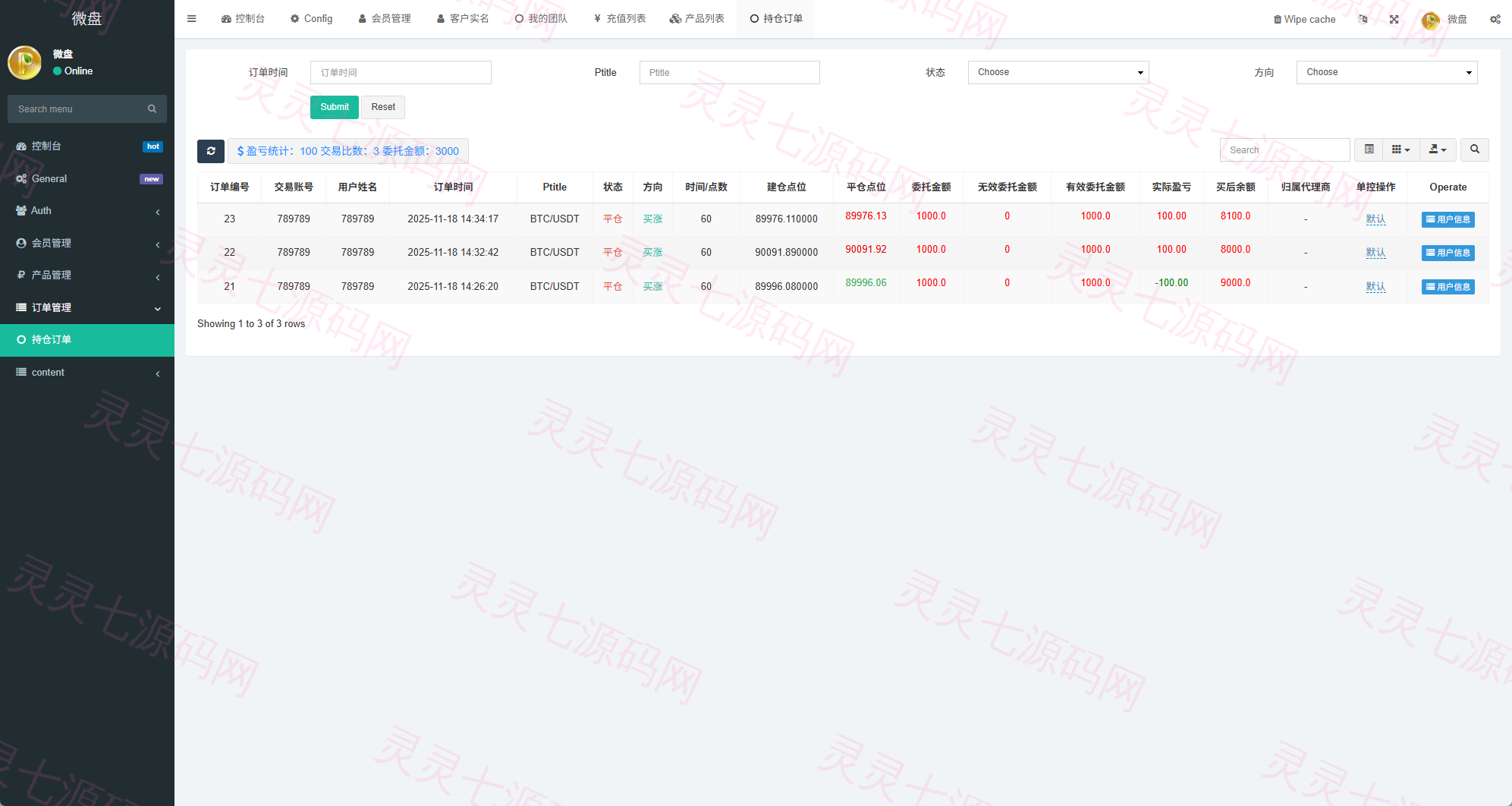Open the export data dropdown

pos(1438,150)
